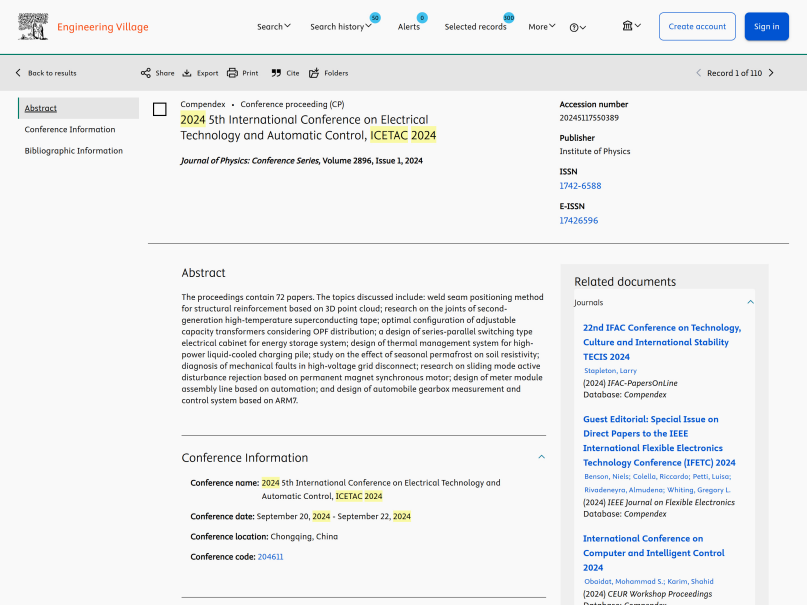The image size is (807, 605).
Task: Click the Engineering Village tree logo
Action: [33, 26]
